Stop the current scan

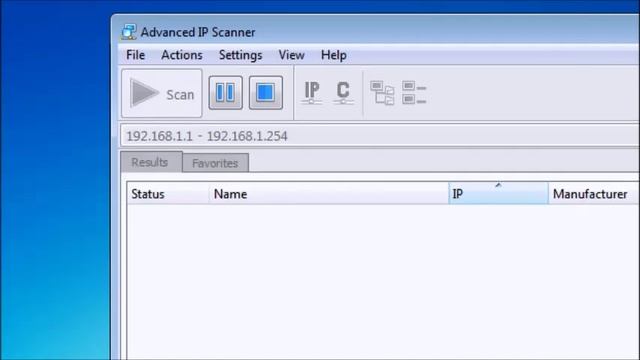[266, 93]
